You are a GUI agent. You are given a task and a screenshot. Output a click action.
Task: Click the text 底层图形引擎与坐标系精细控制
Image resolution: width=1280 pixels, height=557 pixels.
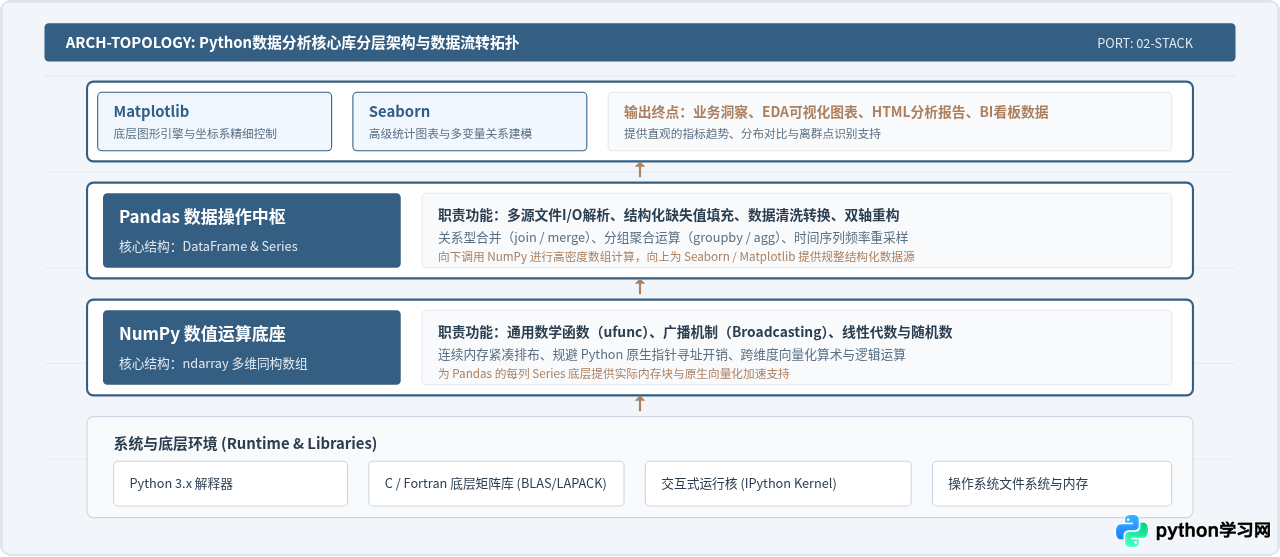(195, 133)
